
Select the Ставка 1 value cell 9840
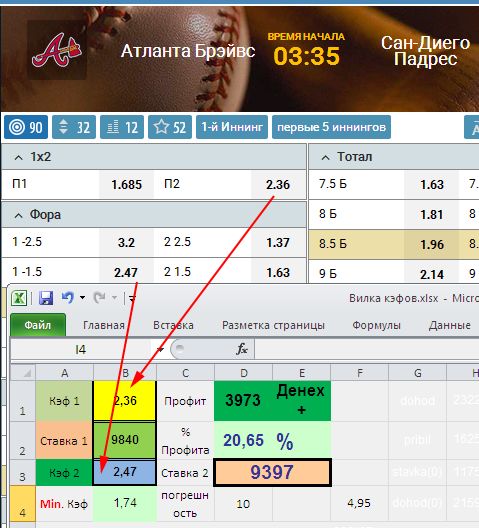[125, 440]
